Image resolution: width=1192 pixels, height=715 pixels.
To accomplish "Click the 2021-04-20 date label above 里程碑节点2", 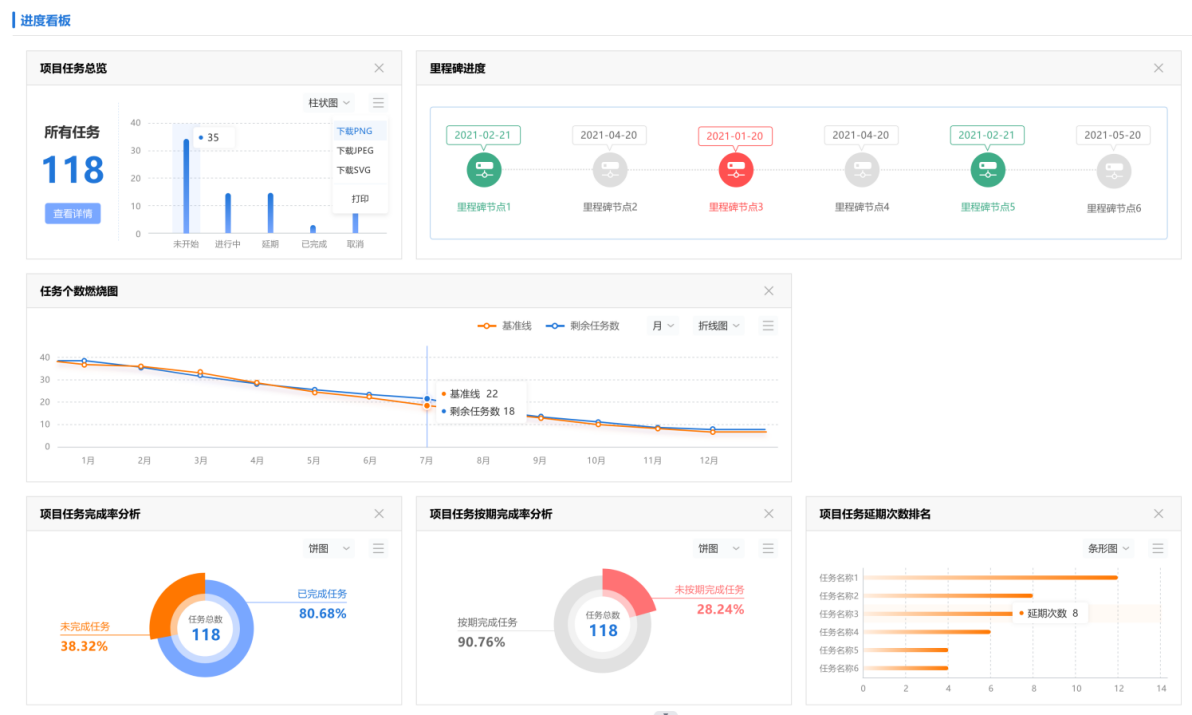I will (608, 135).
